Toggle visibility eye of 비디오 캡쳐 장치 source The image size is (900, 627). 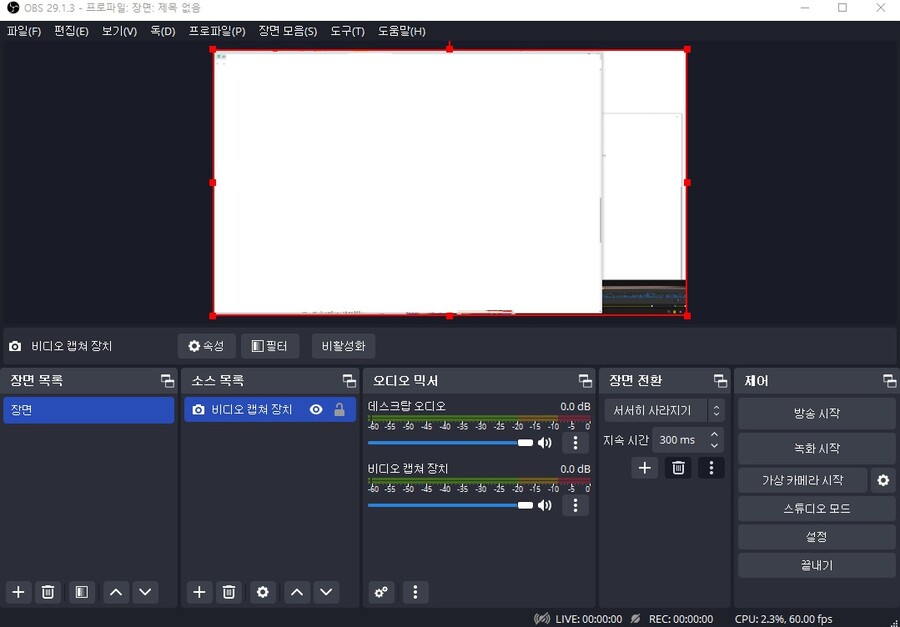316,409
